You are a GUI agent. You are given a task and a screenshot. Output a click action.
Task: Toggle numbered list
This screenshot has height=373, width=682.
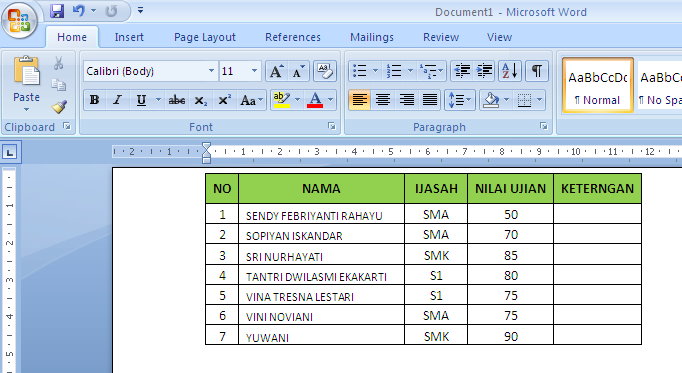click(394, 70)
